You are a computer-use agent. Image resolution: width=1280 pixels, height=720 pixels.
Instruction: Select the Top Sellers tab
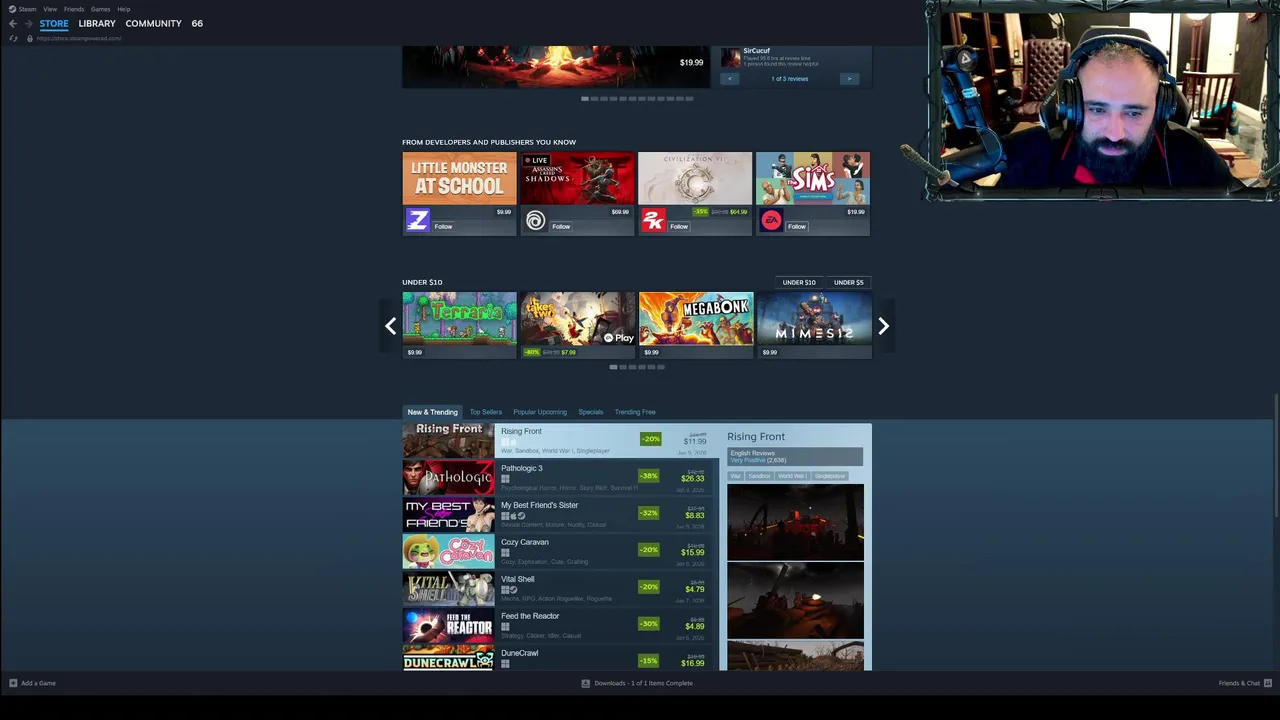[486, 412]
